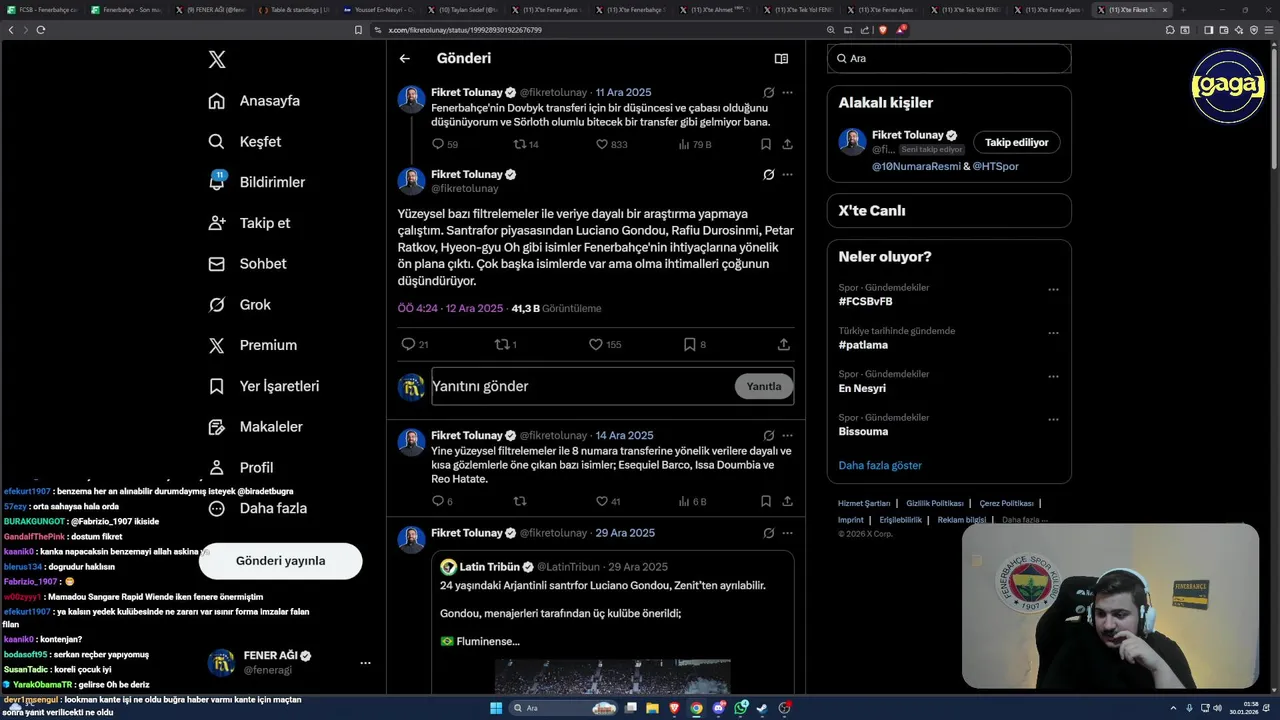Screen dimensions: 1280x720
Task: Bookmark the 11 Ara 2025 post
Action: [x=765, y=144]
